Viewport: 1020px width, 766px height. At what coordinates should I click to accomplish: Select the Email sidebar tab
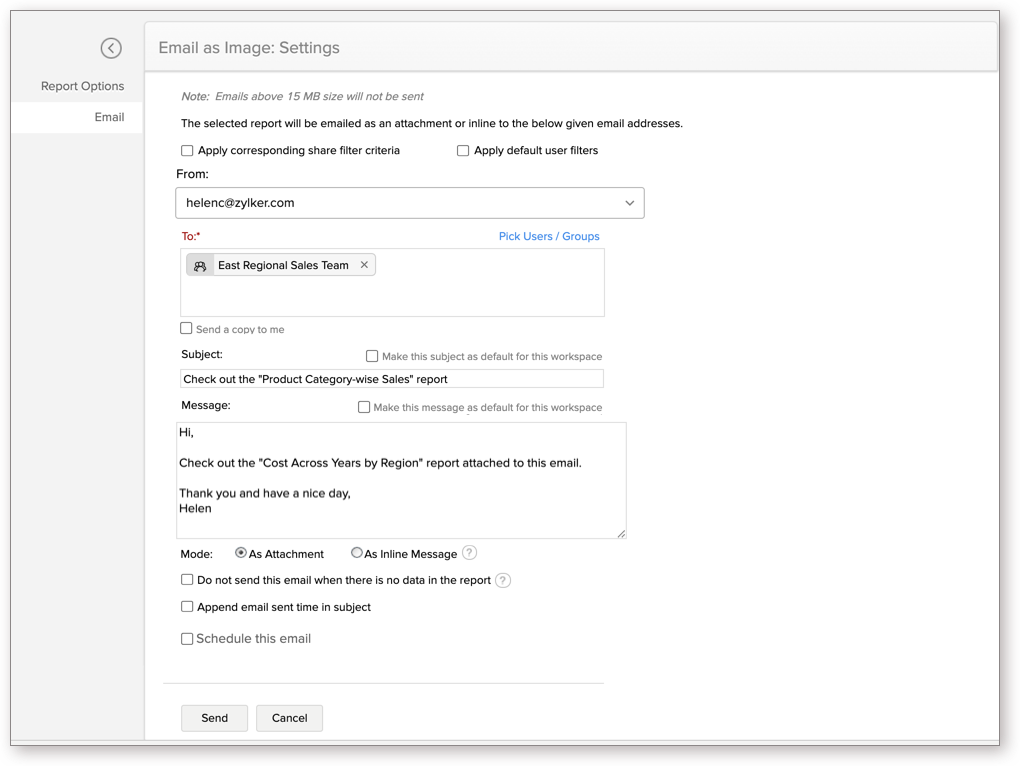(x=109, y=117)
